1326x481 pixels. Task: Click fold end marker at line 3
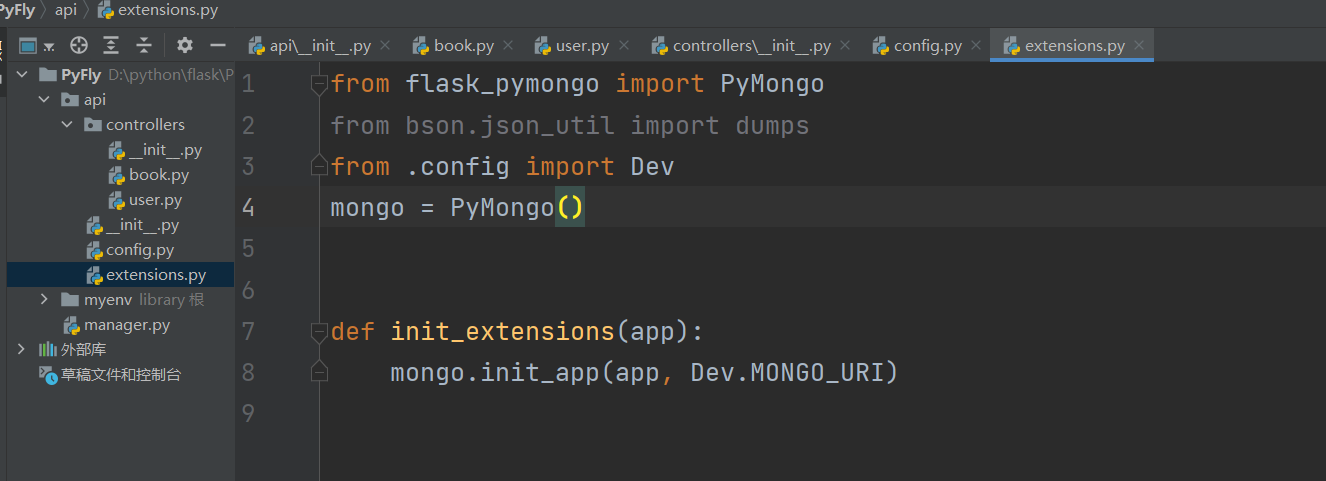[319, 166]
